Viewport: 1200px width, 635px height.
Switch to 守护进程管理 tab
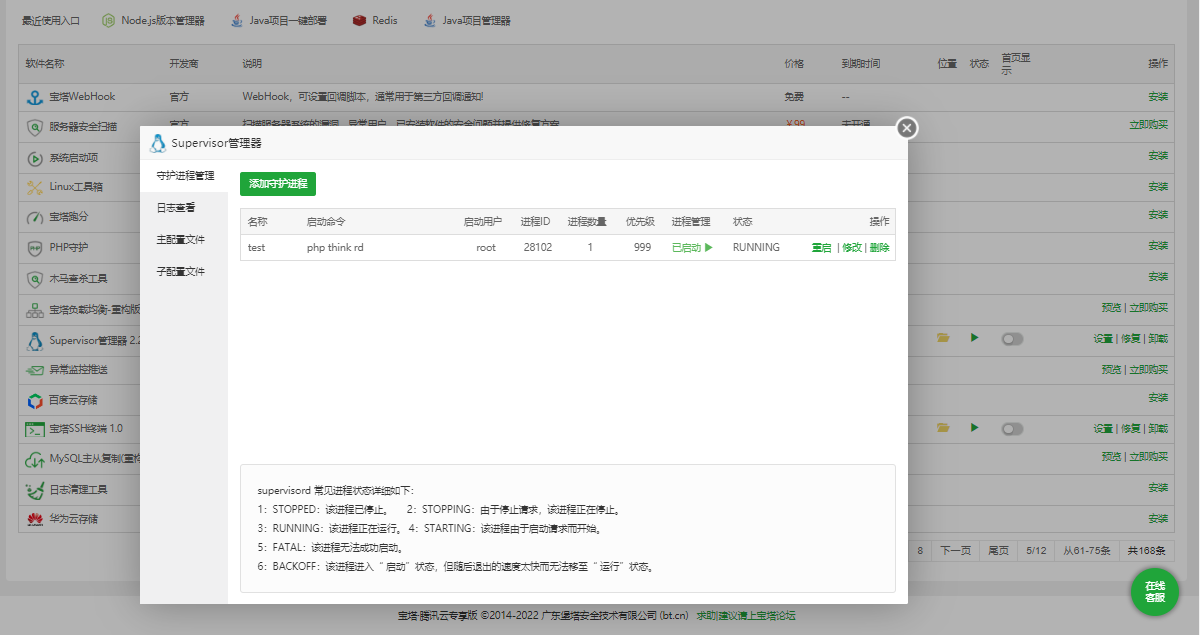(x=185, y=175)
